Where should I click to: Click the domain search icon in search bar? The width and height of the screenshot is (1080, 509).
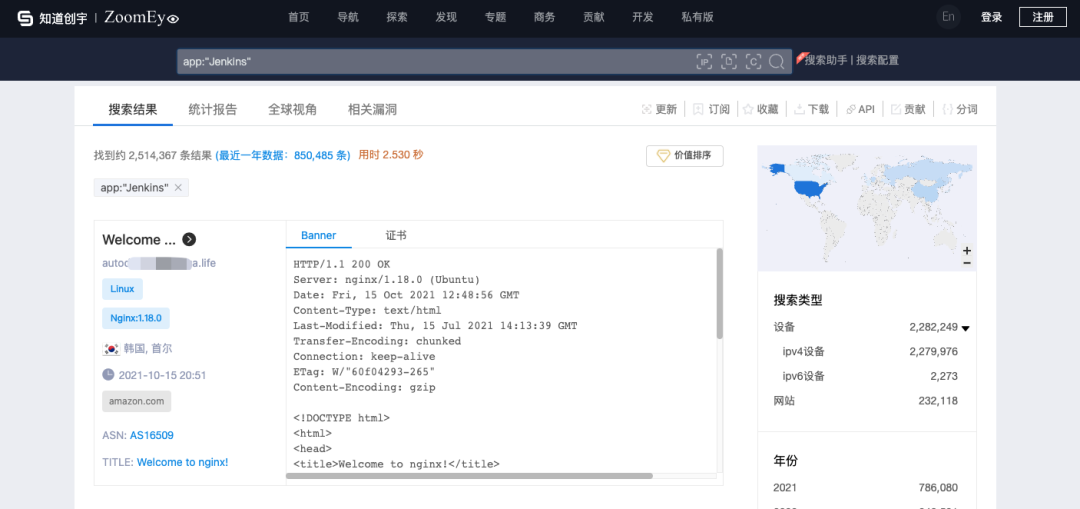(x=729, y=62)
